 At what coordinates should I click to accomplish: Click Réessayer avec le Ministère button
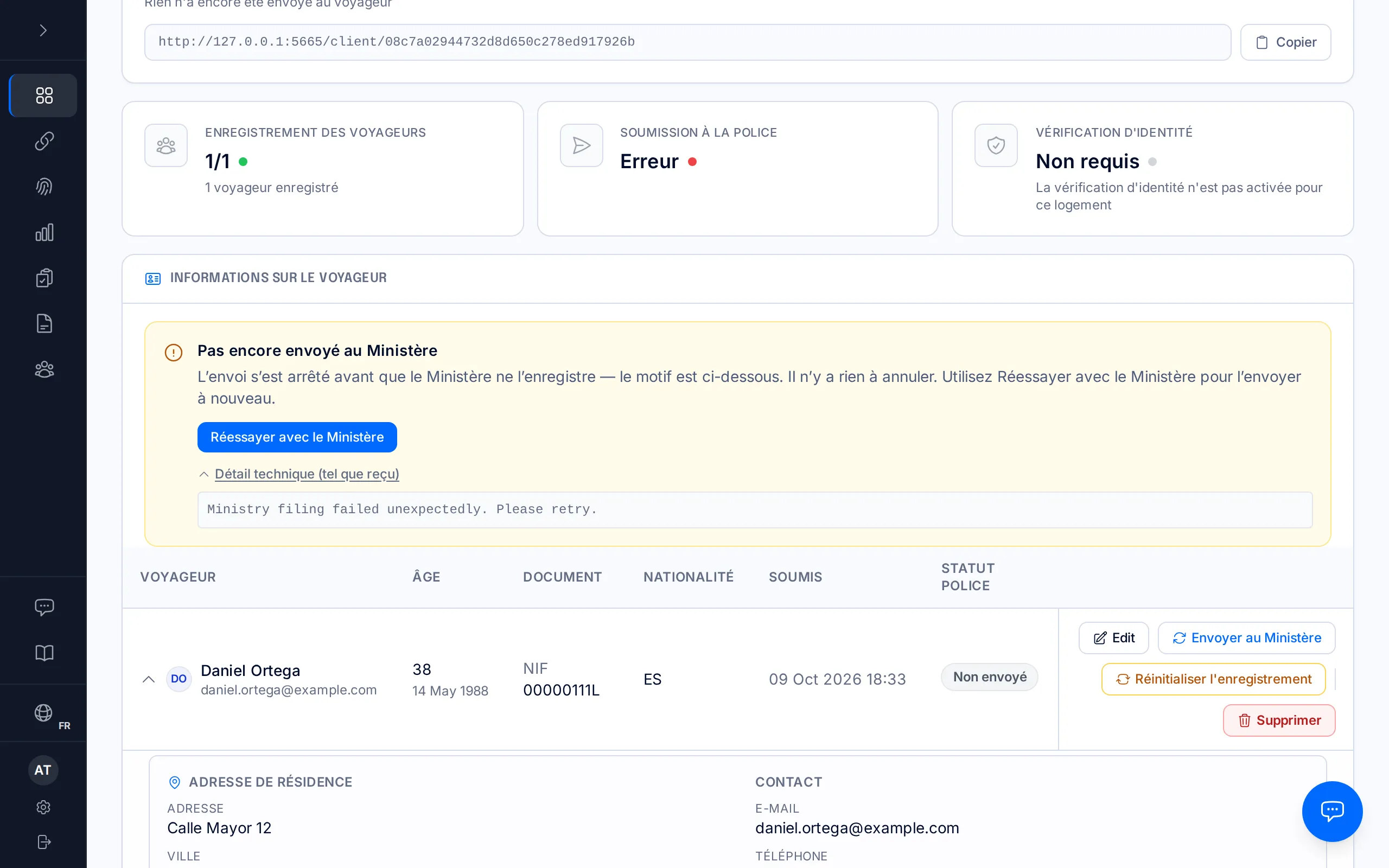tap(297, 437)
